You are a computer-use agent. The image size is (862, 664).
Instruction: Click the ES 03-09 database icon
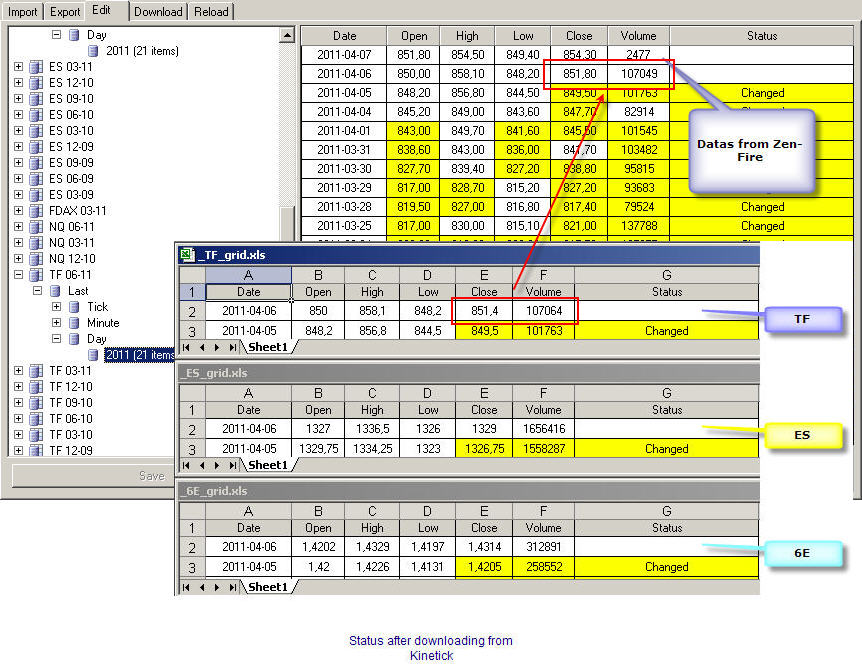36,195
